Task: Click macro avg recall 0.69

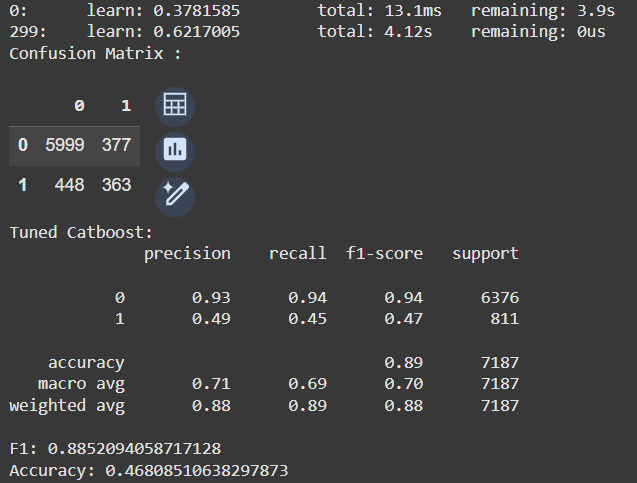Action: tap(308, 384)
